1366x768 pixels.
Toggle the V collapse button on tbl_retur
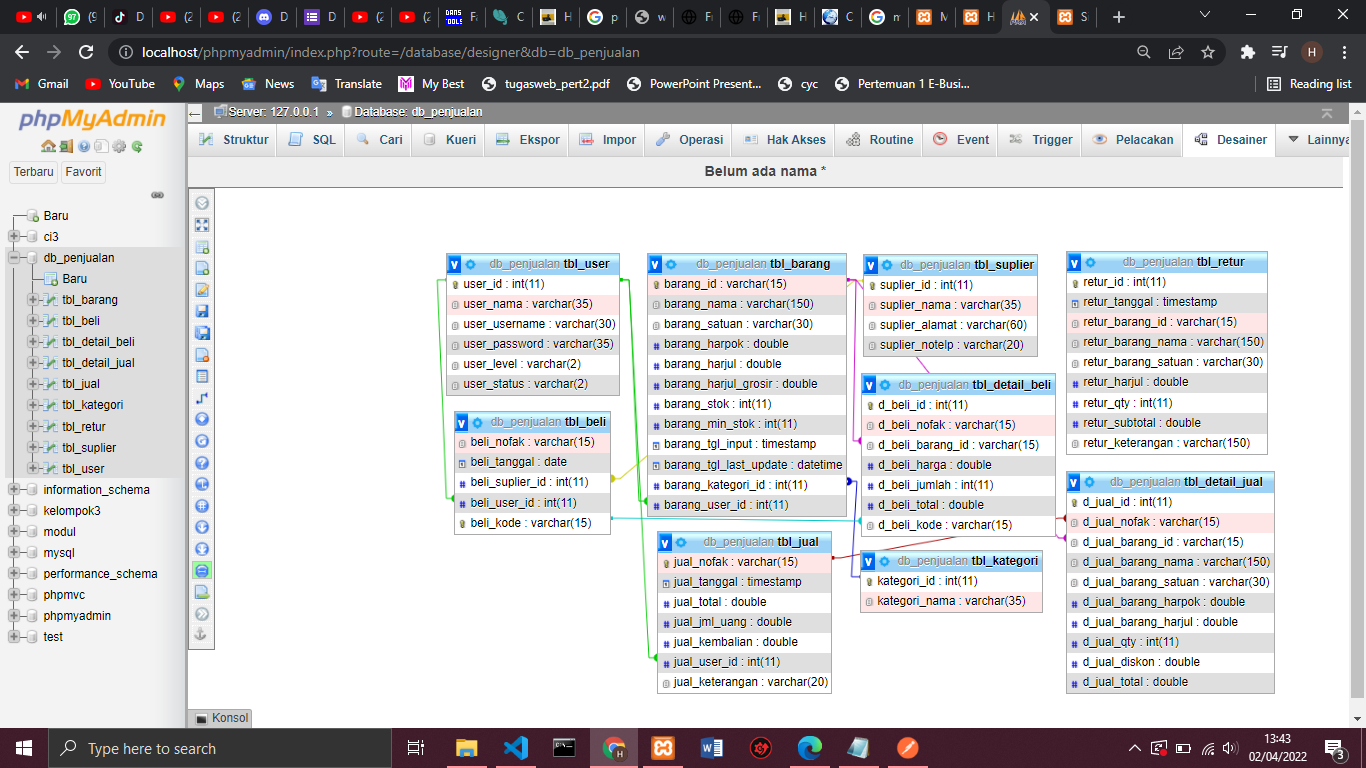1075,262
